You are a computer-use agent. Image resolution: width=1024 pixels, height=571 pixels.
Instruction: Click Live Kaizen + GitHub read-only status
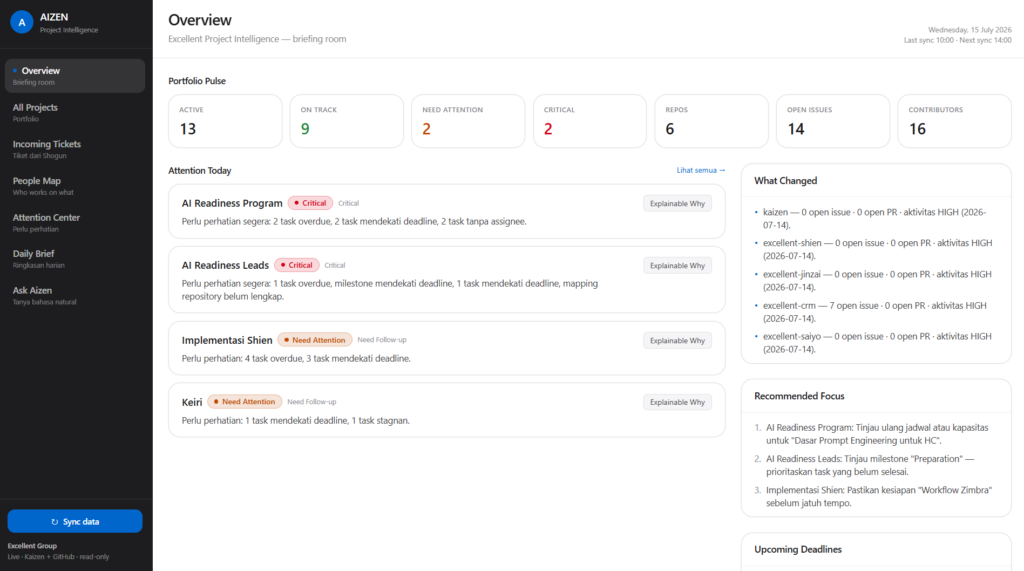pyautogui.click(x=58, y=557)
